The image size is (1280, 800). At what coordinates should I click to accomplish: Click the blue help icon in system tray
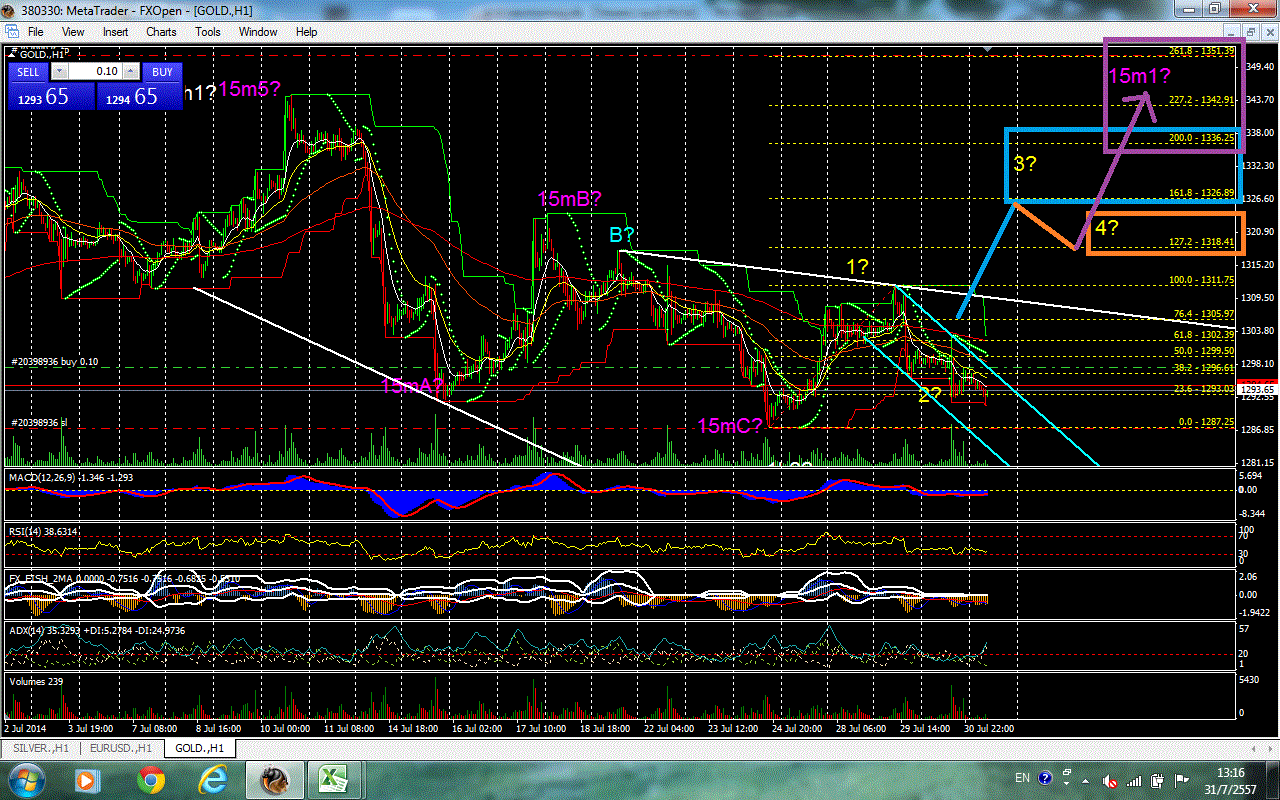tap(1046, 778)
